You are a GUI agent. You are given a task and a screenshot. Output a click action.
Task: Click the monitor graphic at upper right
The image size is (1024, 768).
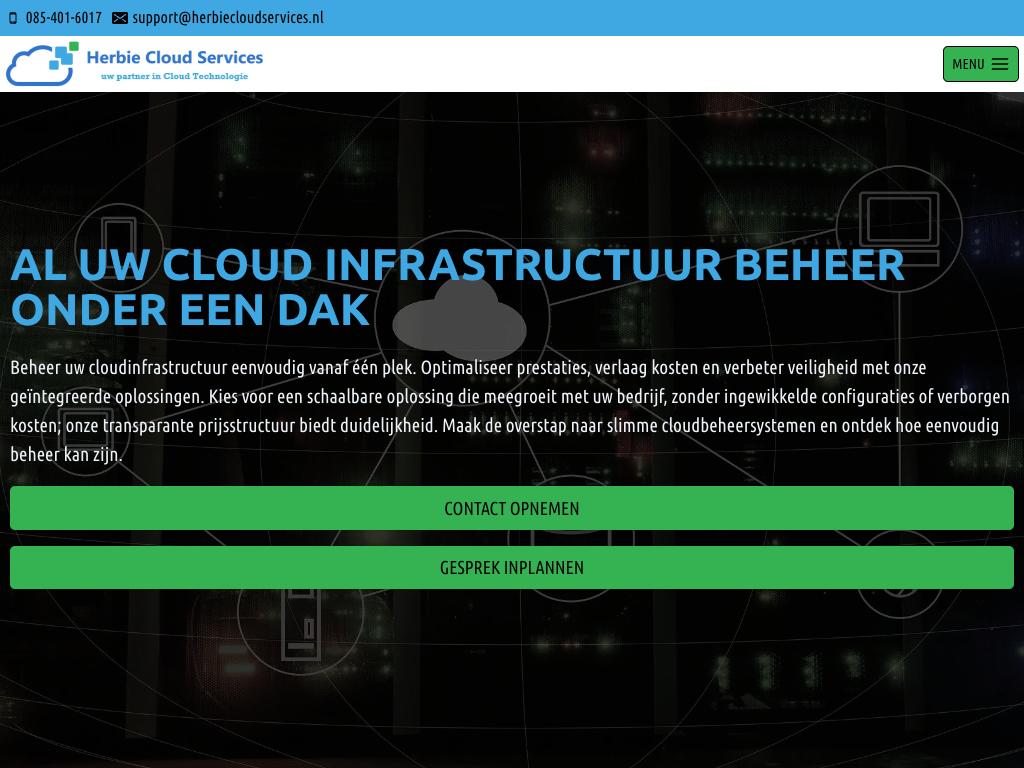(x=899, y=223)
